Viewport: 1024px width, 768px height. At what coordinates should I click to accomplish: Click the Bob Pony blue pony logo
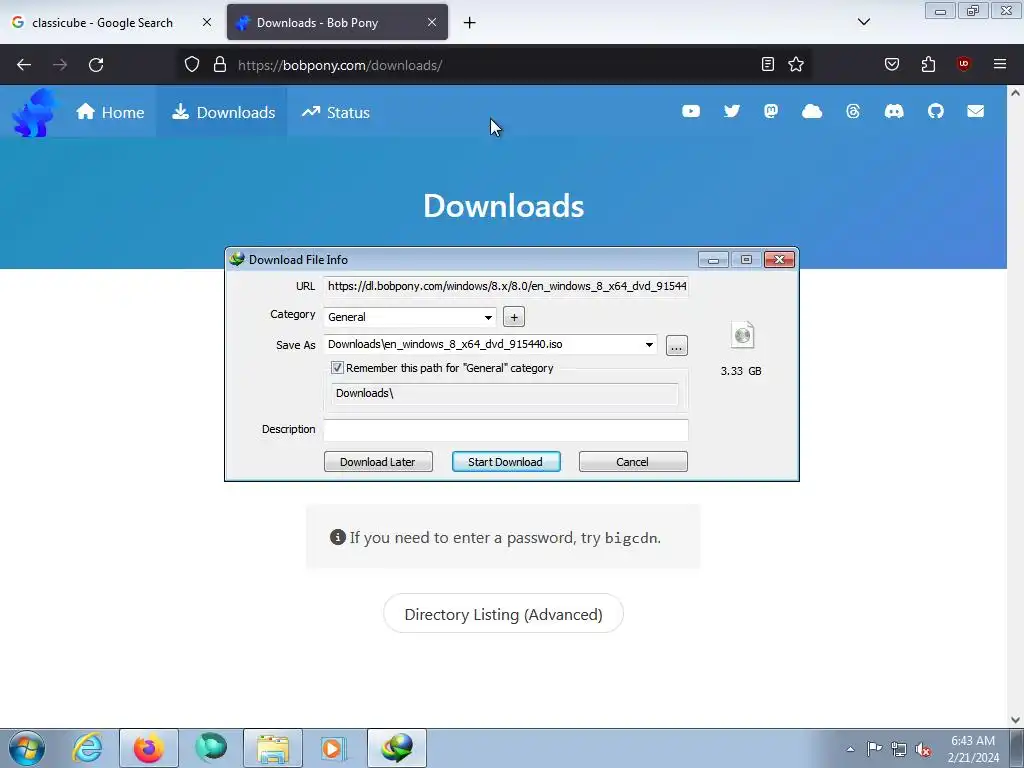pos(34,113)
